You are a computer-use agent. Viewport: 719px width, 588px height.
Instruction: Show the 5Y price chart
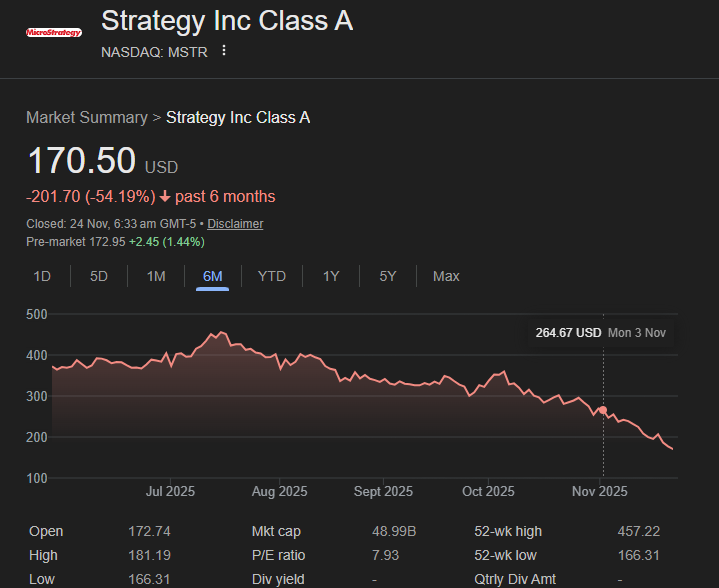pos(388,276)
